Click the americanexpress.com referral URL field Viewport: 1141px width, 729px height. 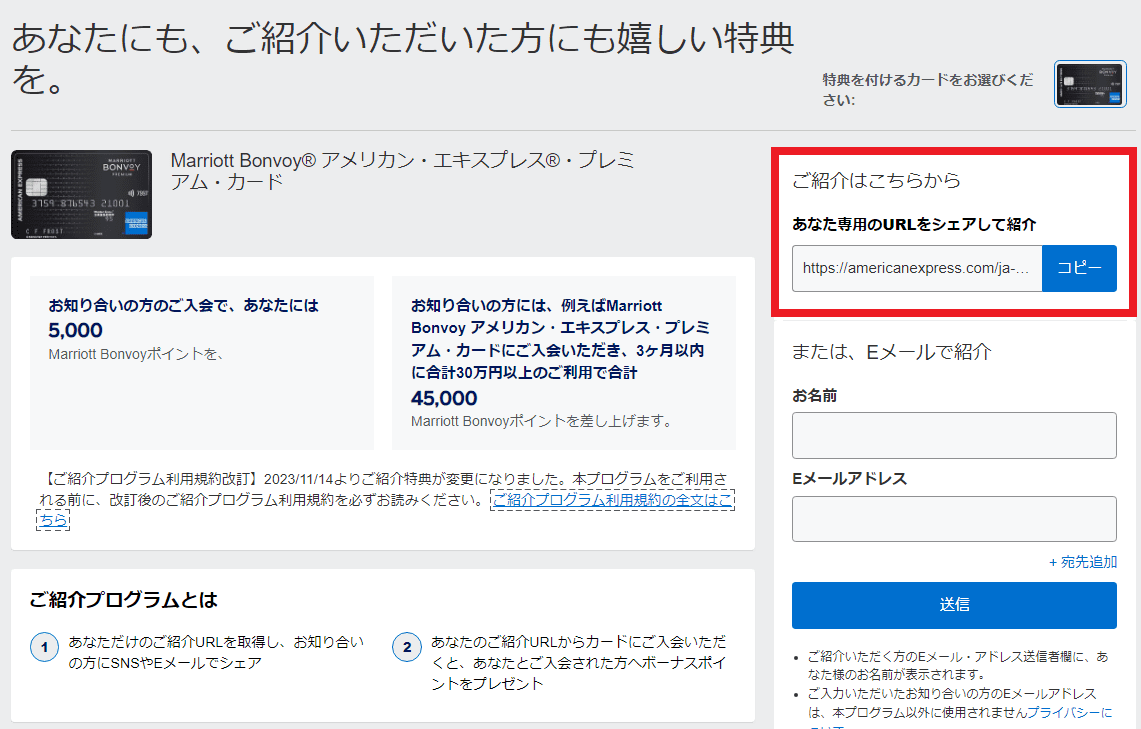(917, 268)
